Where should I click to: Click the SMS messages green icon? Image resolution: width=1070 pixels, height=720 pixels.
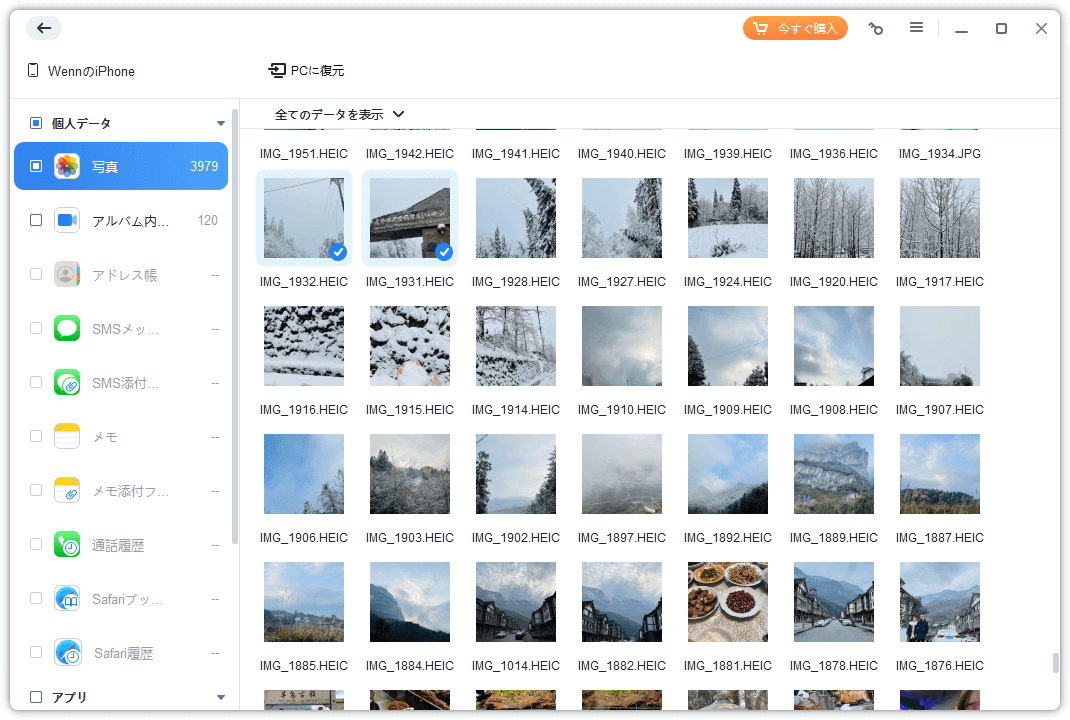67,328
